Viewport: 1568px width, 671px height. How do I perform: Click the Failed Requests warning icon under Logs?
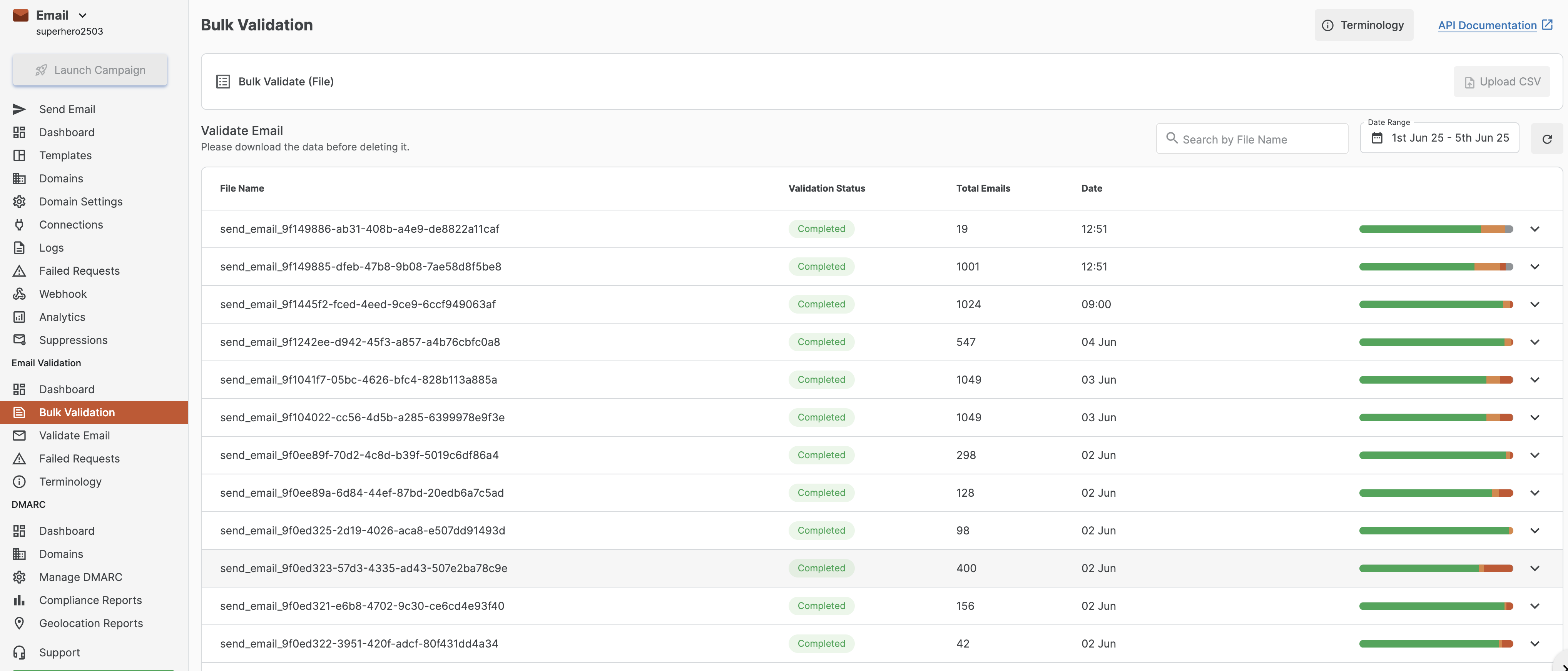20,271
